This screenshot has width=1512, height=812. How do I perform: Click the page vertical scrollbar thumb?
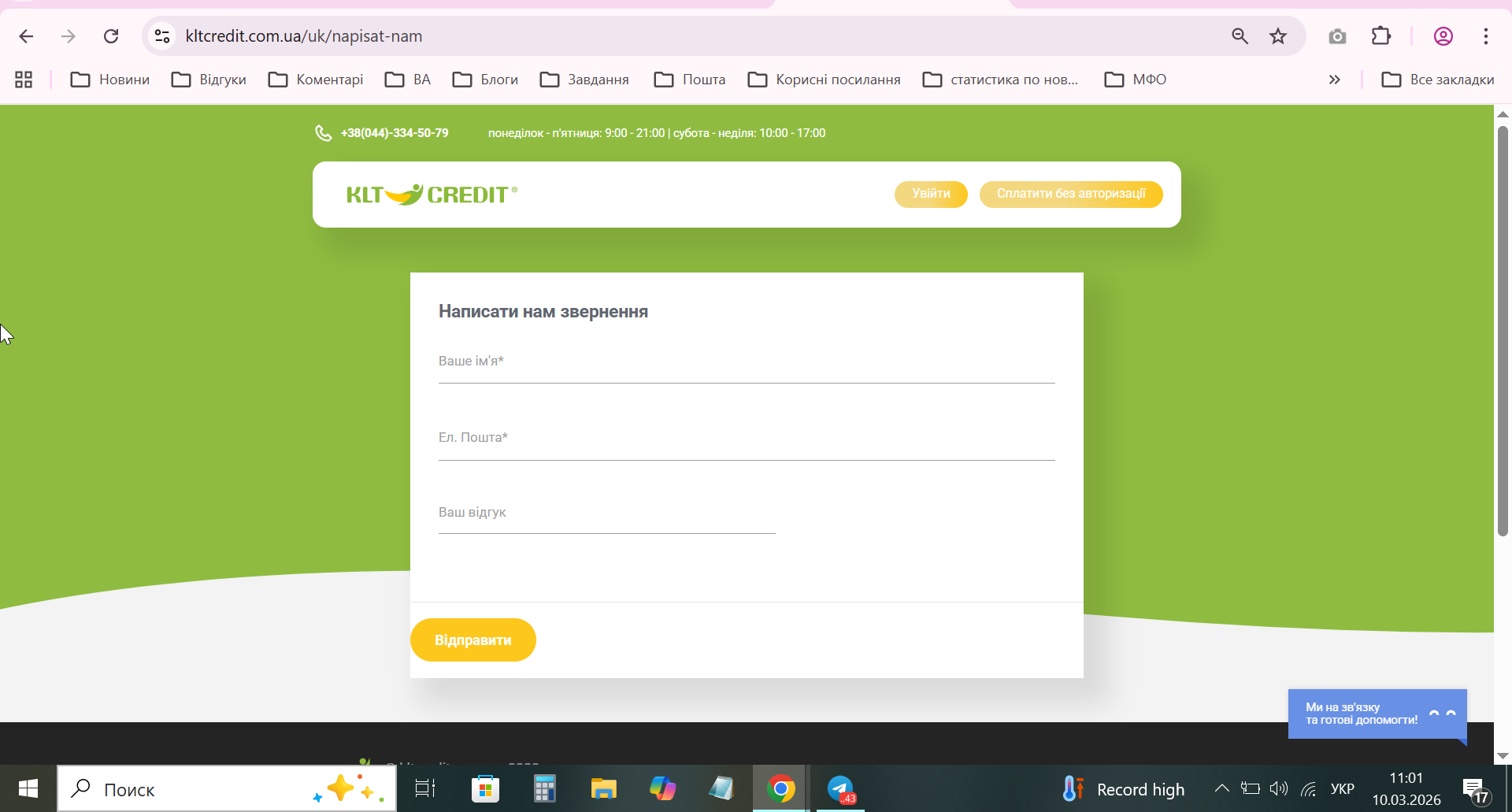tap(1503, 331)
